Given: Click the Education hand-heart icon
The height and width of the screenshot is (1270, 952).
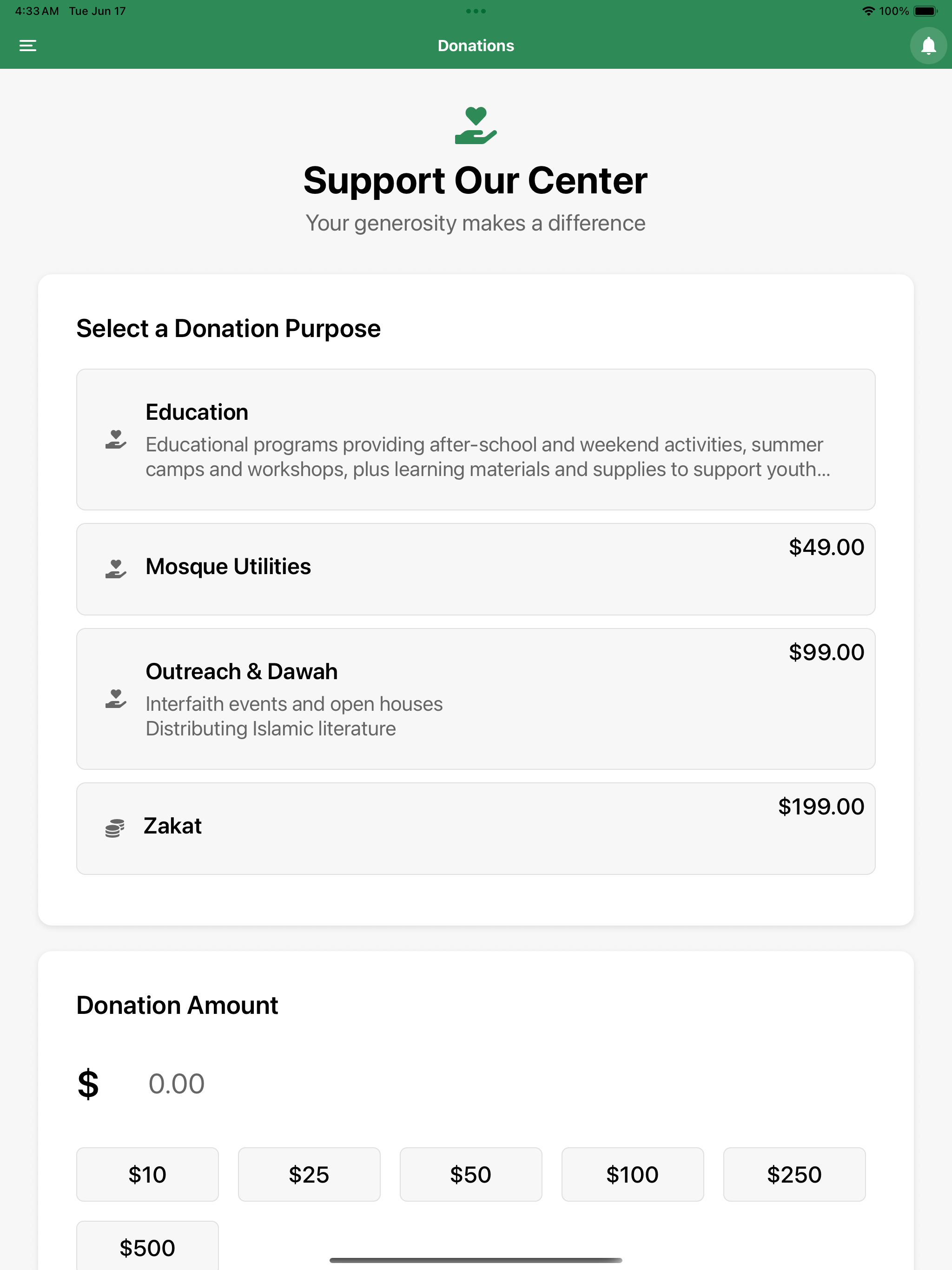Looking at the screenshot, I should pos(115,440).
